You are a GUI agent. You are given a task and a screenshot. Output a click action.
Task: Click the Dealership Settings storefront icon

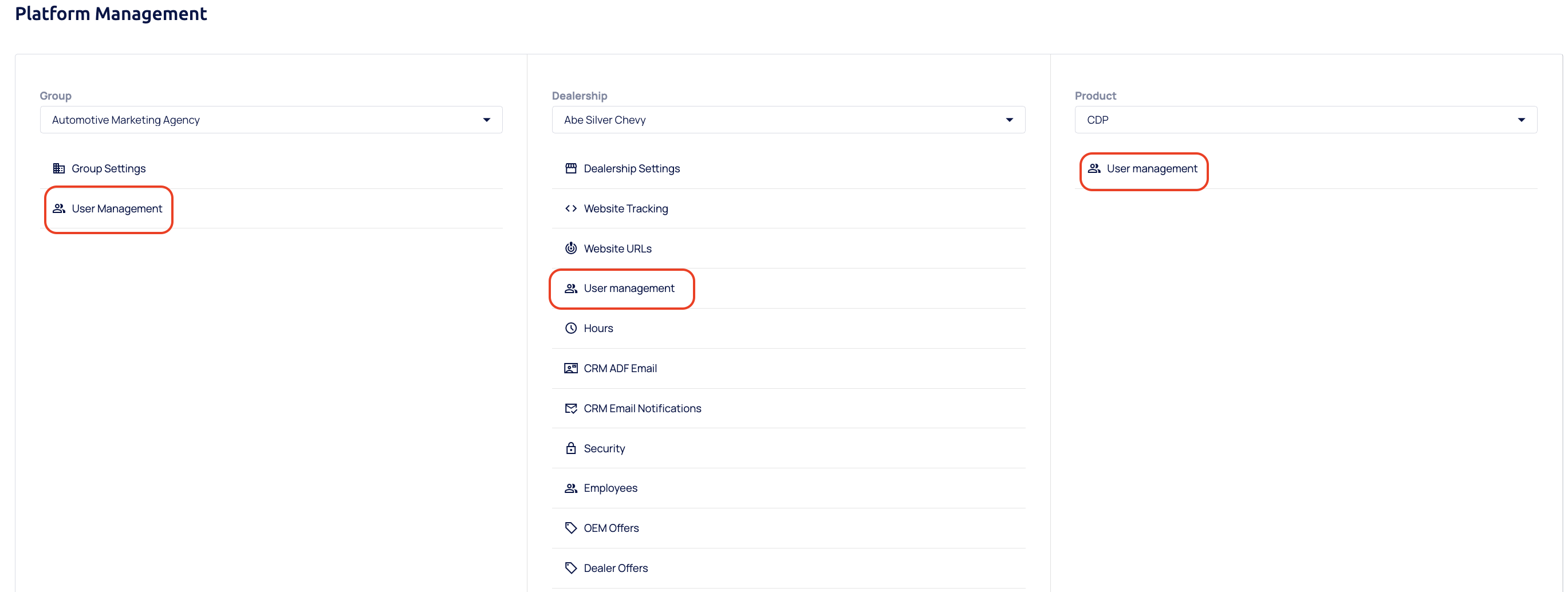(570, 168)
